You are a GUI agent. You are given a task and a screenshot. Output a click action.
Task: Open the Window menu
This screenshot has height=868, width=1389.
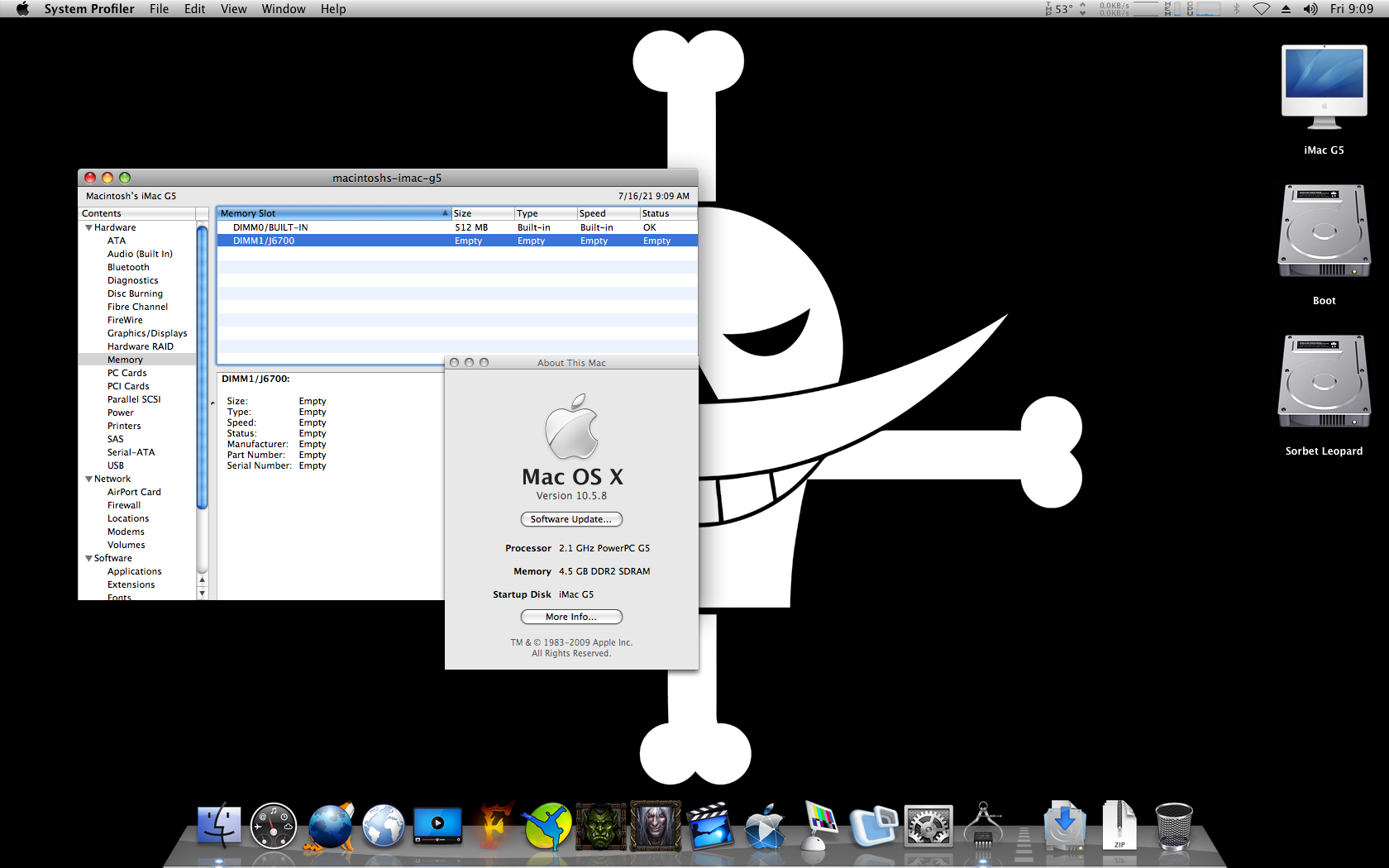tap(284, 9)
